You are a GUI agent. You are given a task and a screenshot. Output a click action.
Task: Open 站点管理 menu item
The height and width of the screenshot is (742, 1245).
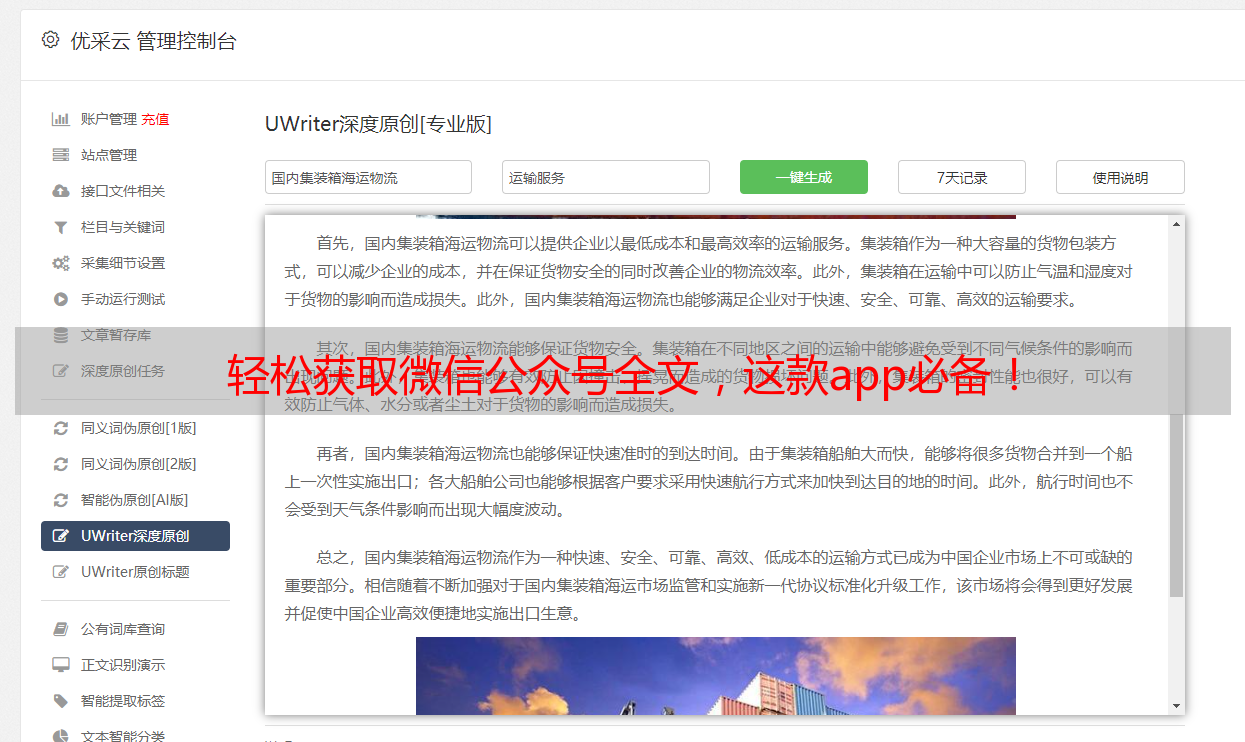[x=109, y=155]
